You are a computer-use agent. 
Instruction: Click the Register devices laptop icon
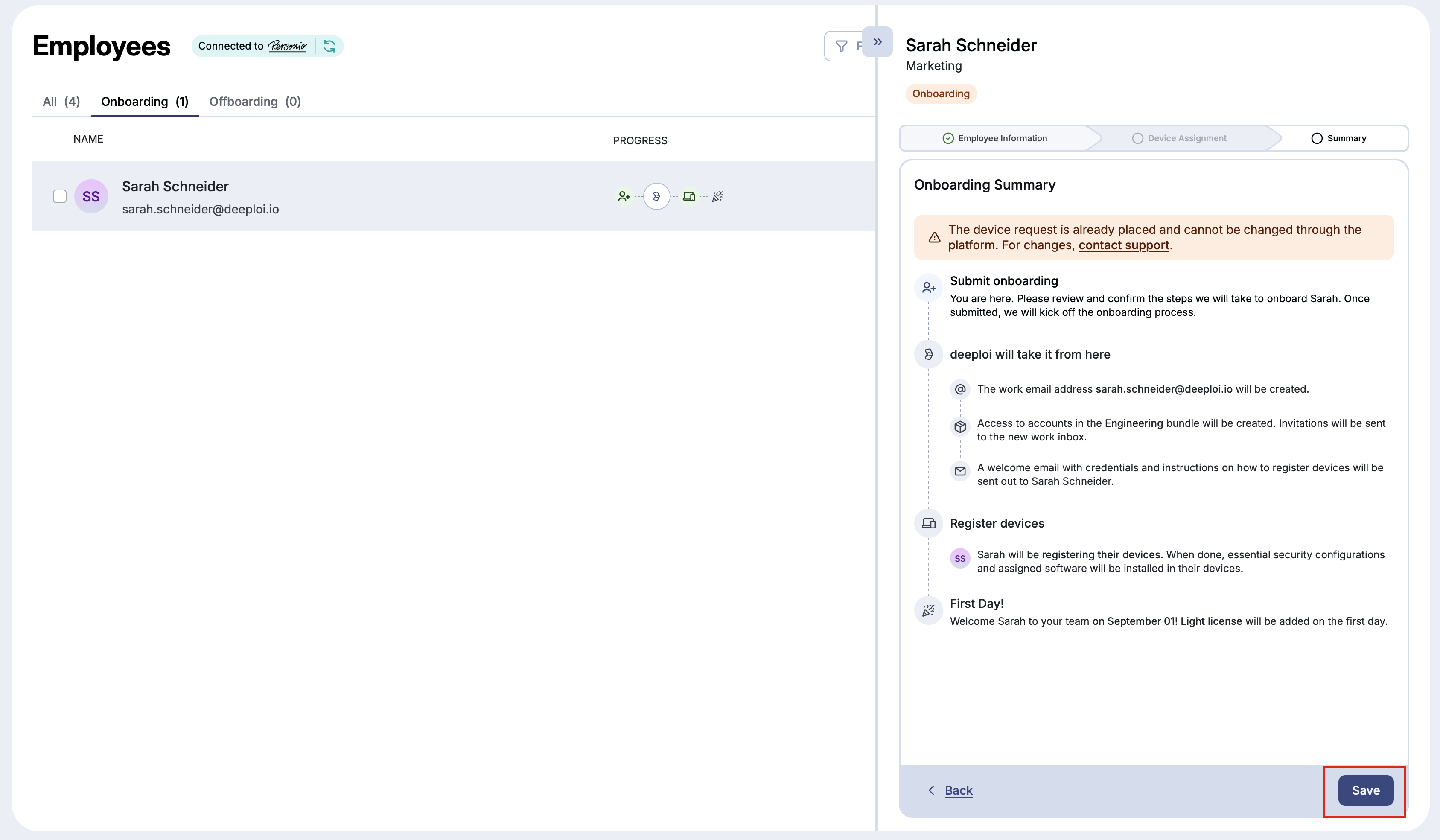point(929,523)
